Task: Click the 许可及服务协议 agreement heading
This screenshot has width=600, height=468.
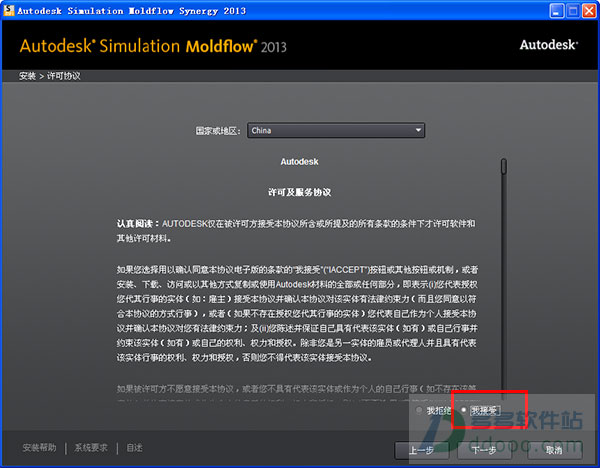Action: 299,192
